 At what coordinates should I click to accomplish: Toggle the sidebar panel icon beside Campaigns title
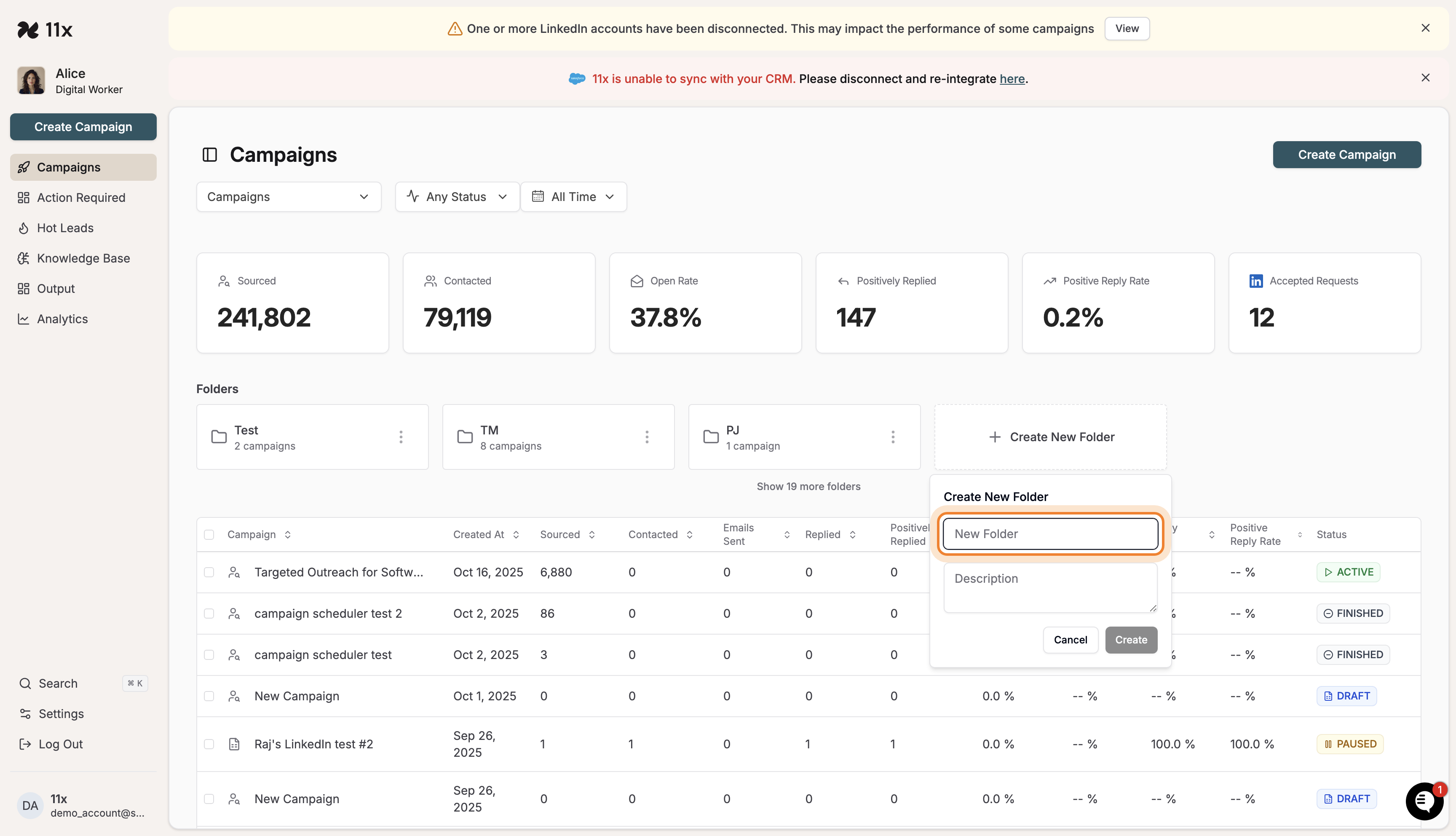pos(209,155)
